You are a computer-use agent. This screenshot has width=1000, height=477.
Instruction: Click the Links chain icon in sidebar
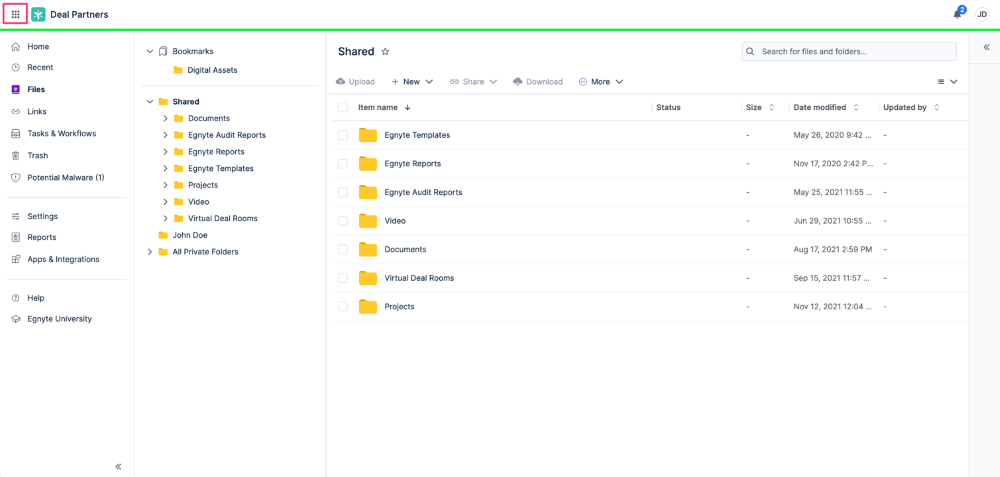tap(16, 112)
